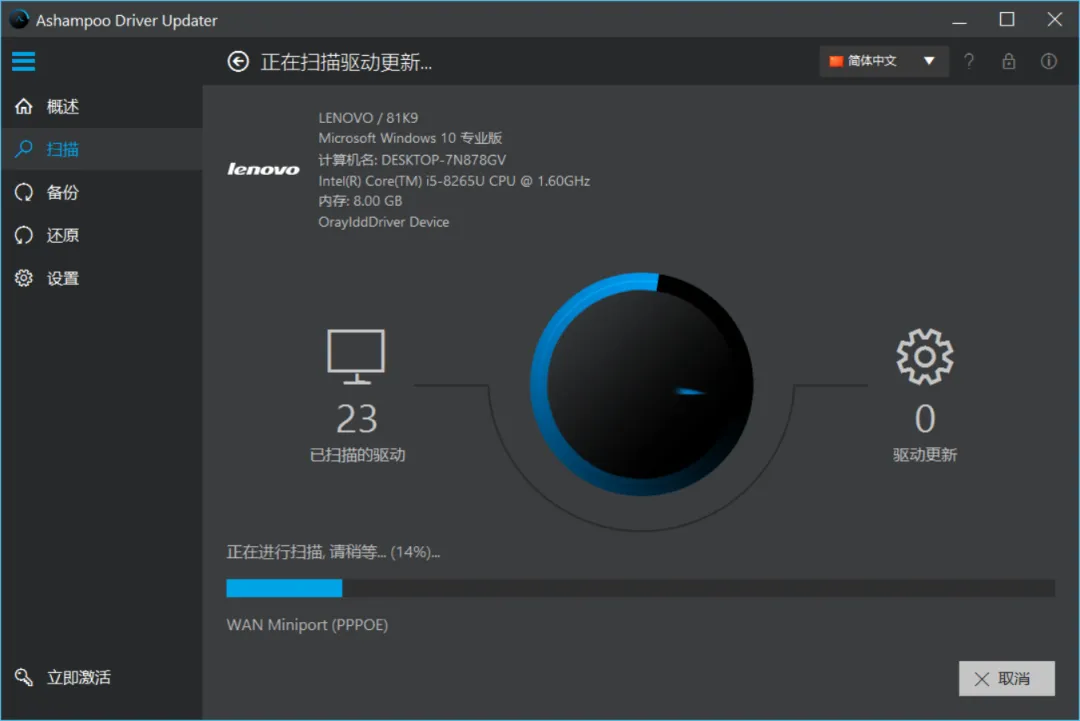Click the gear icon beside 设置
The image size is (1080, 721).
(24, 278)
